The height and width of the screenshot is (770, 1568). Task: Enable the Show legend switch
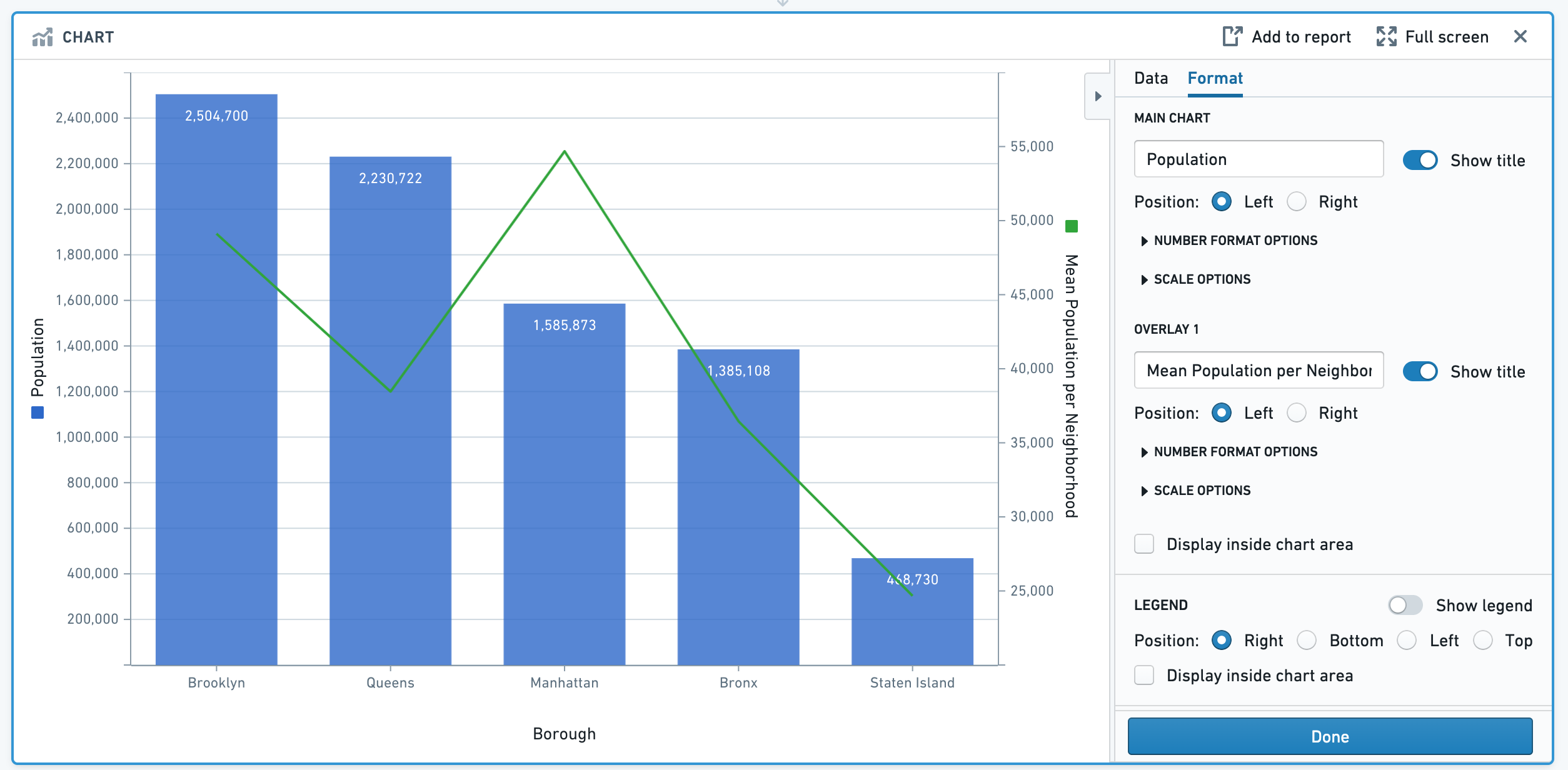pos(1405,605)
